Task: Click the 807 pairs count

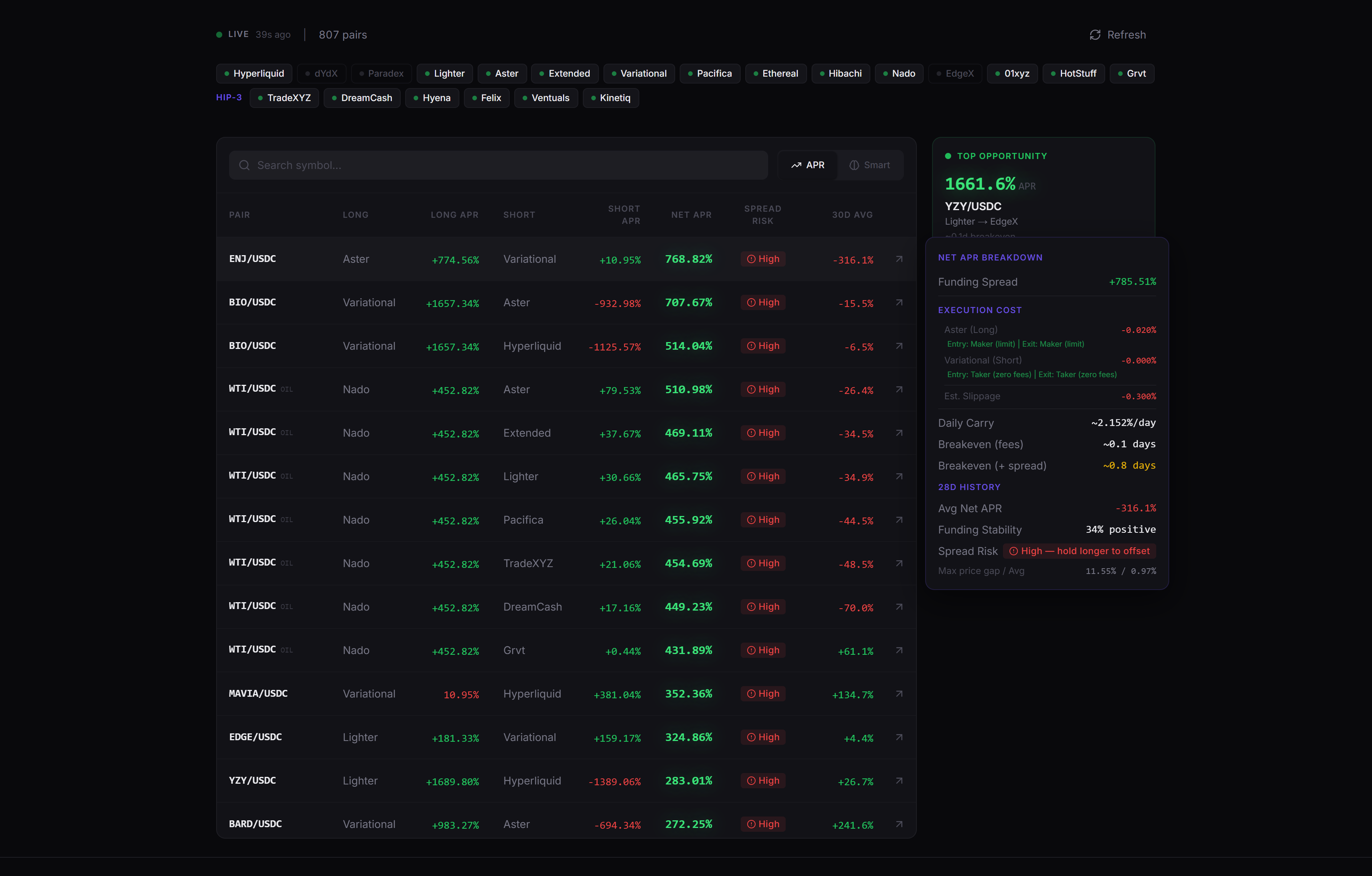Action: tap(343, 35)
